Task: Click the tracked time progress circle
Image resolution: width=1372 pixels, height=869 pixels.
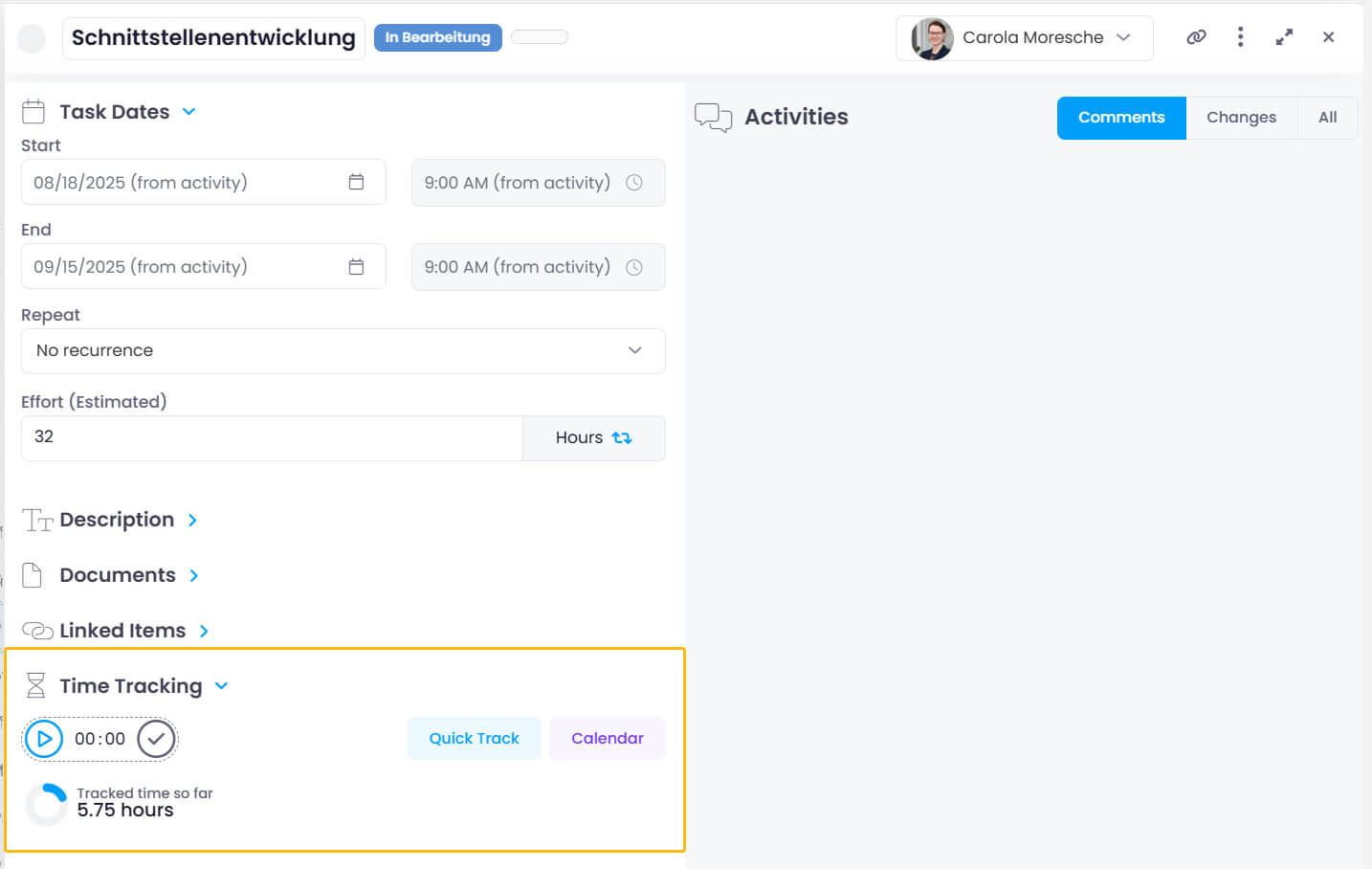Action: [x=45, y=804]
